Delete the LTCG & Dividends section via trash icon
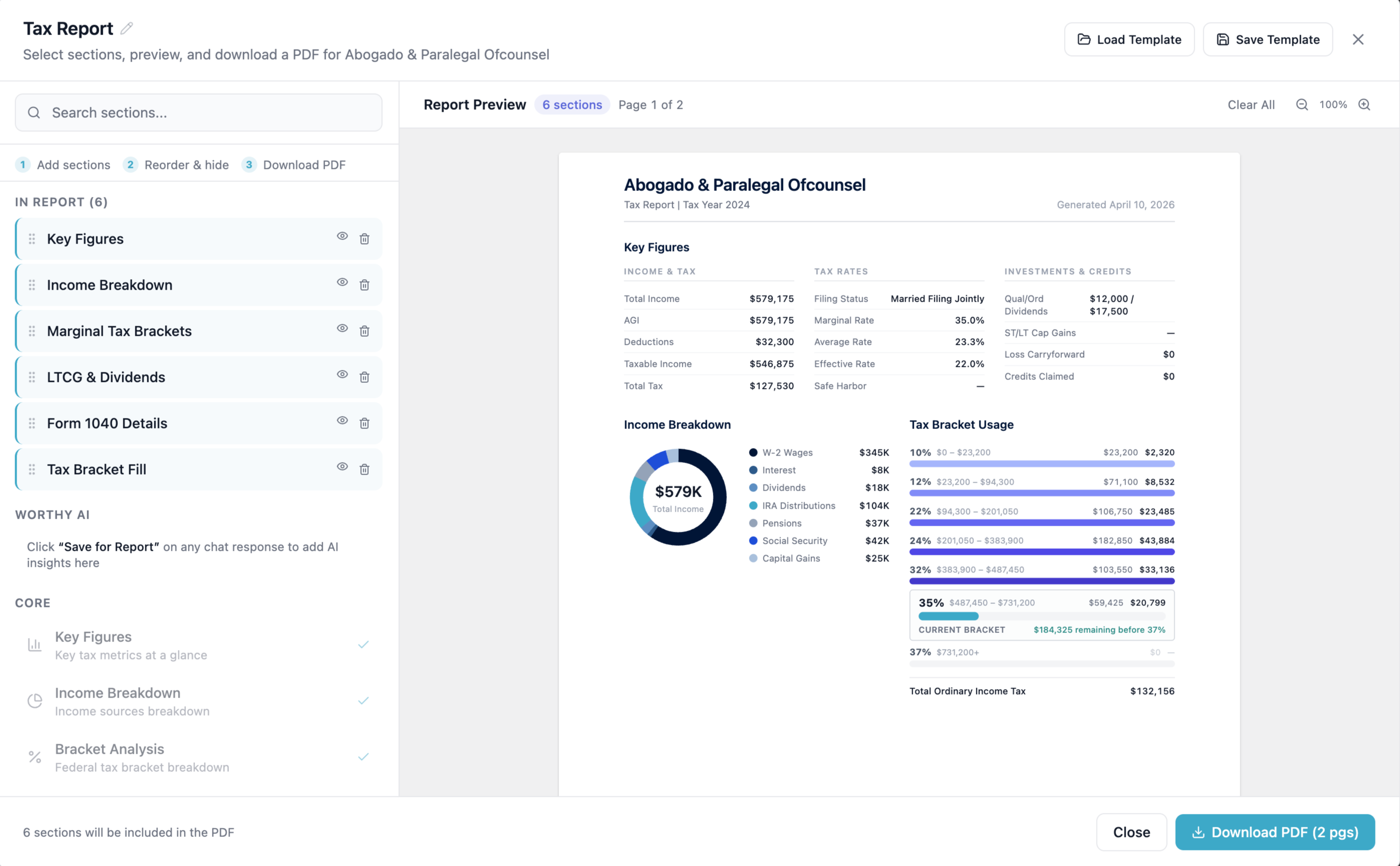The height and width of the screenshot is (866, 1400). point(365,377)
